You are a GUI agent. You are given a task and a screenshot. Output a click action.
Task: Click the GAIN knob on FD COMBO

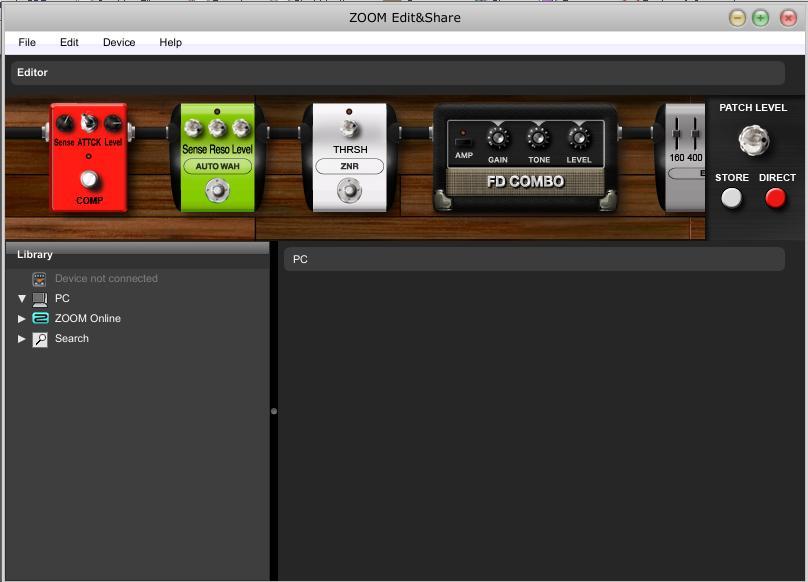[498, 138]
